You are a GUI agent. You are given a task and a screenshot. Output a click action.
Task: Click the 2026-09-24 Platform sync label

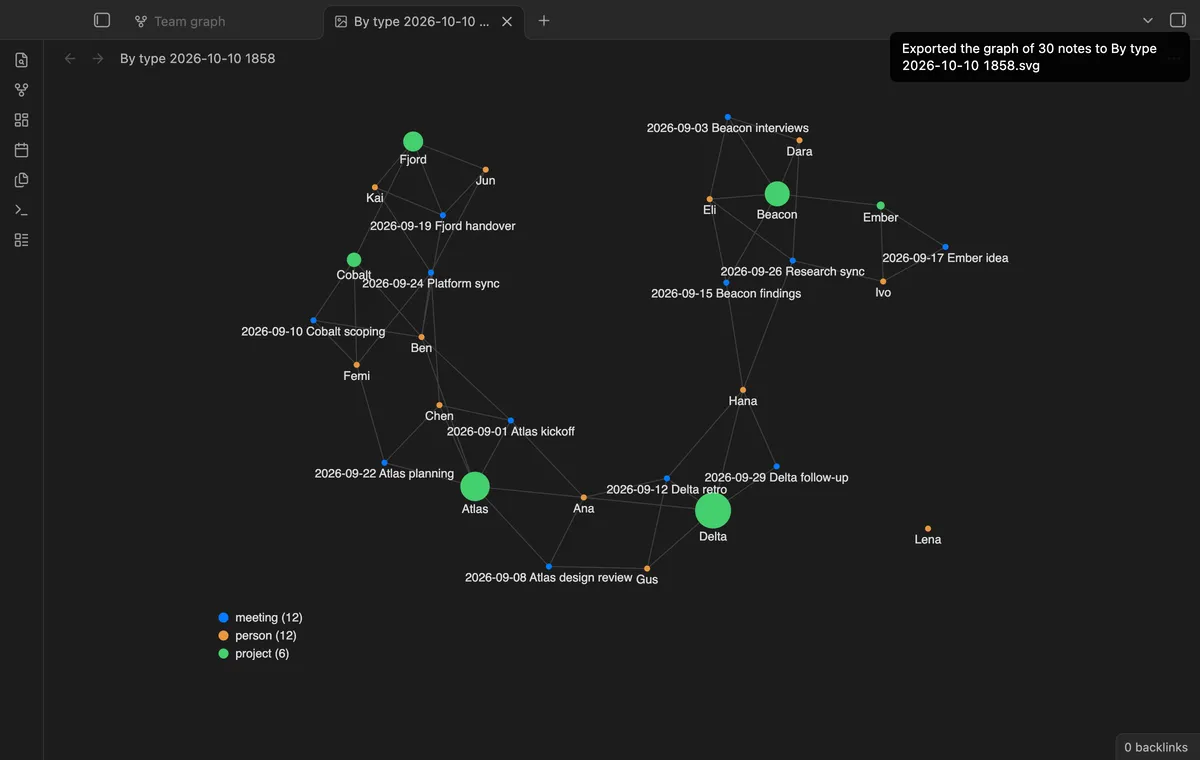(431, 284)
